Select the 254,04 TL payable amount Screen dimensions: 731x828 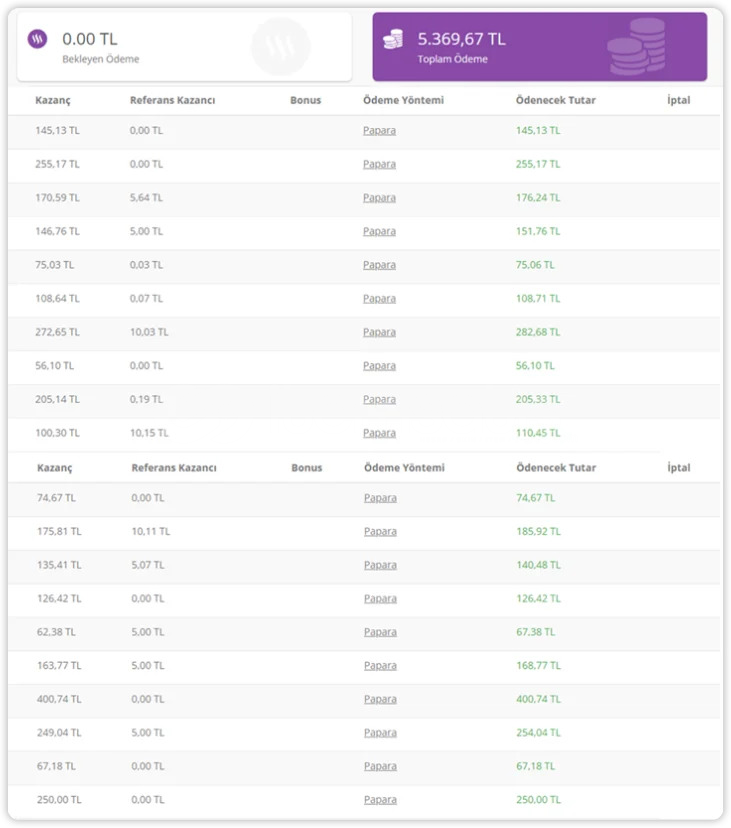coord(538,733)
